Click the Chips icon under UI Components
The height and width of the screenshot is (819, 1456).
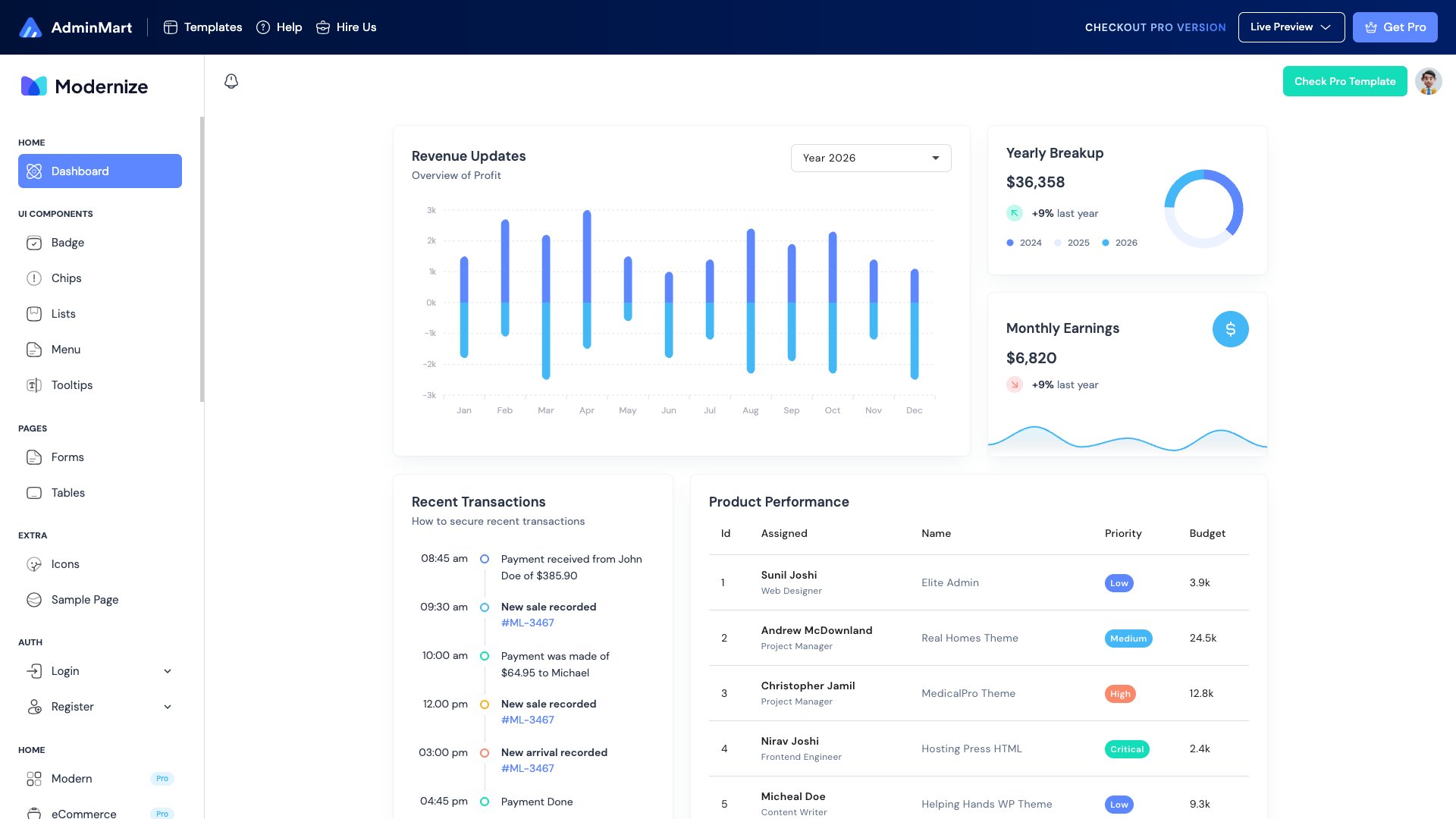pos(34,278)
